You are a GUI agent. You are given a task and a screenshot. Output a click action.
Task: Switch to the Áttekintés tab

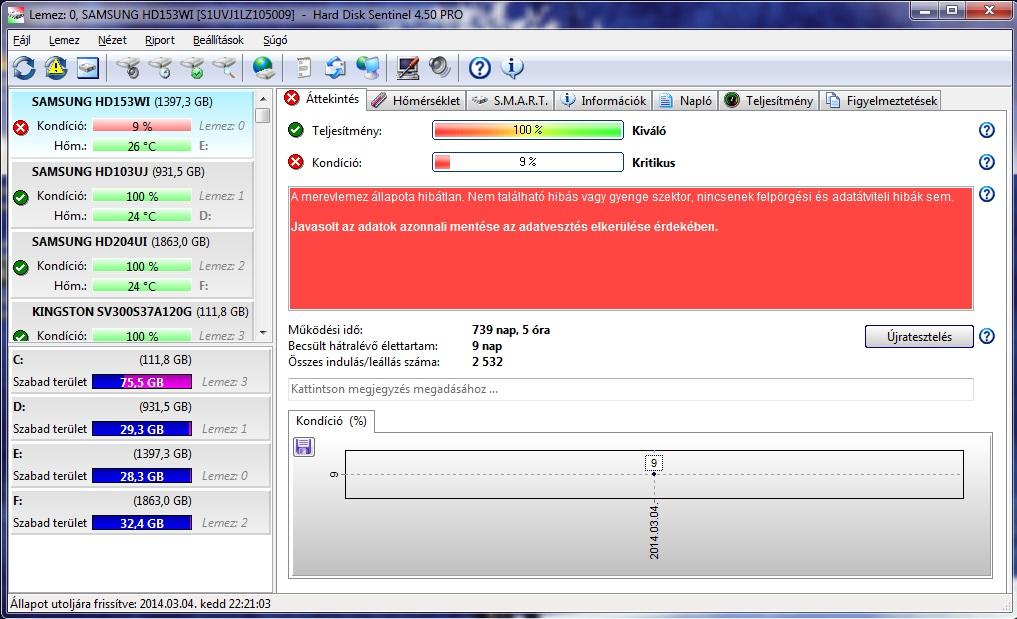[x=322, y=99]
